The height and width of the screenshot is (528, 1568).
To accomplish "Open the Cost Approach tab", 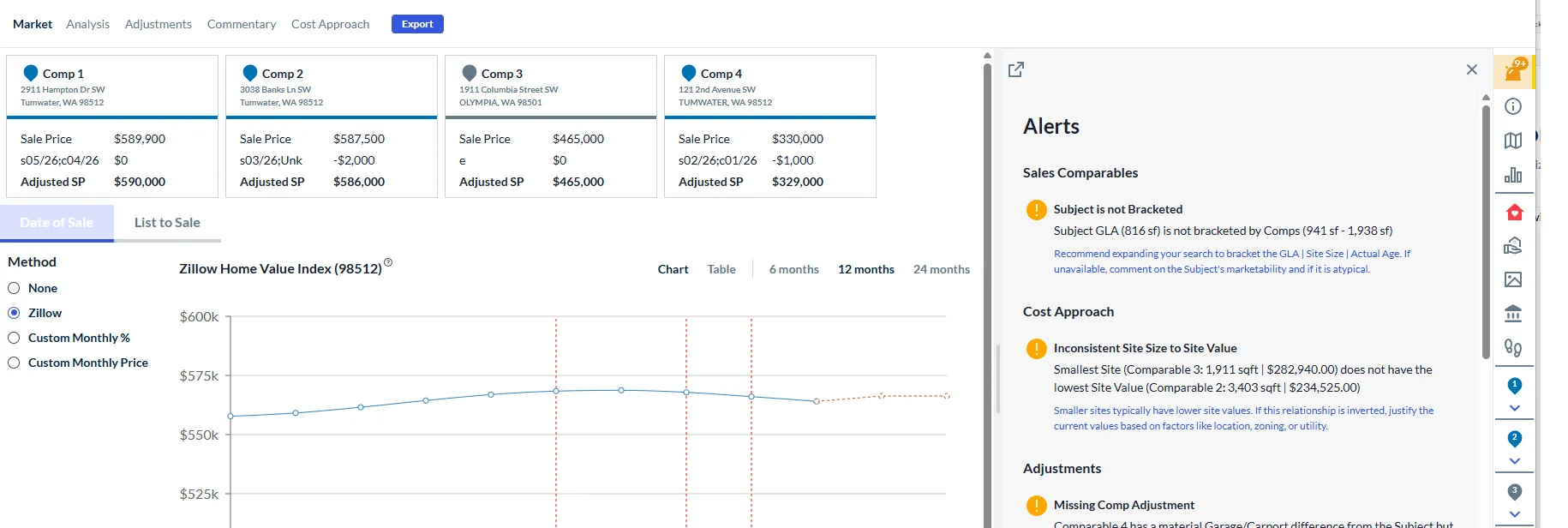I will (x=331, y=24).
